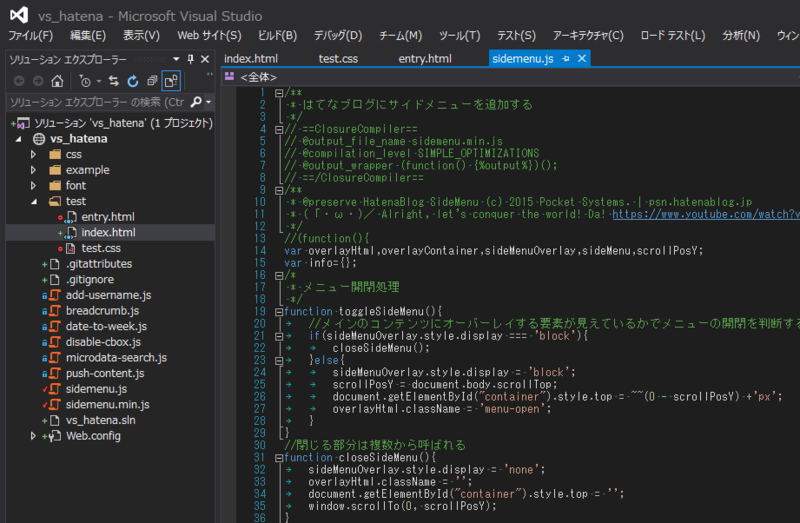Pin the sidemenu.js tab
Image resolution: width=800 pixels, height=523 pixels.
tap(566, 59)
